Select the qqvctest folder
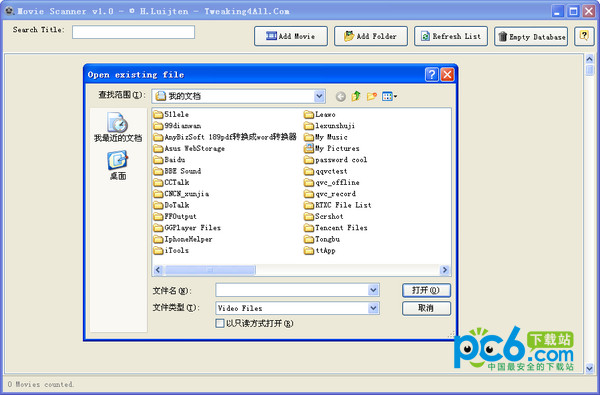The height and width of the screenshot is (395, 600). coord(326,171)
